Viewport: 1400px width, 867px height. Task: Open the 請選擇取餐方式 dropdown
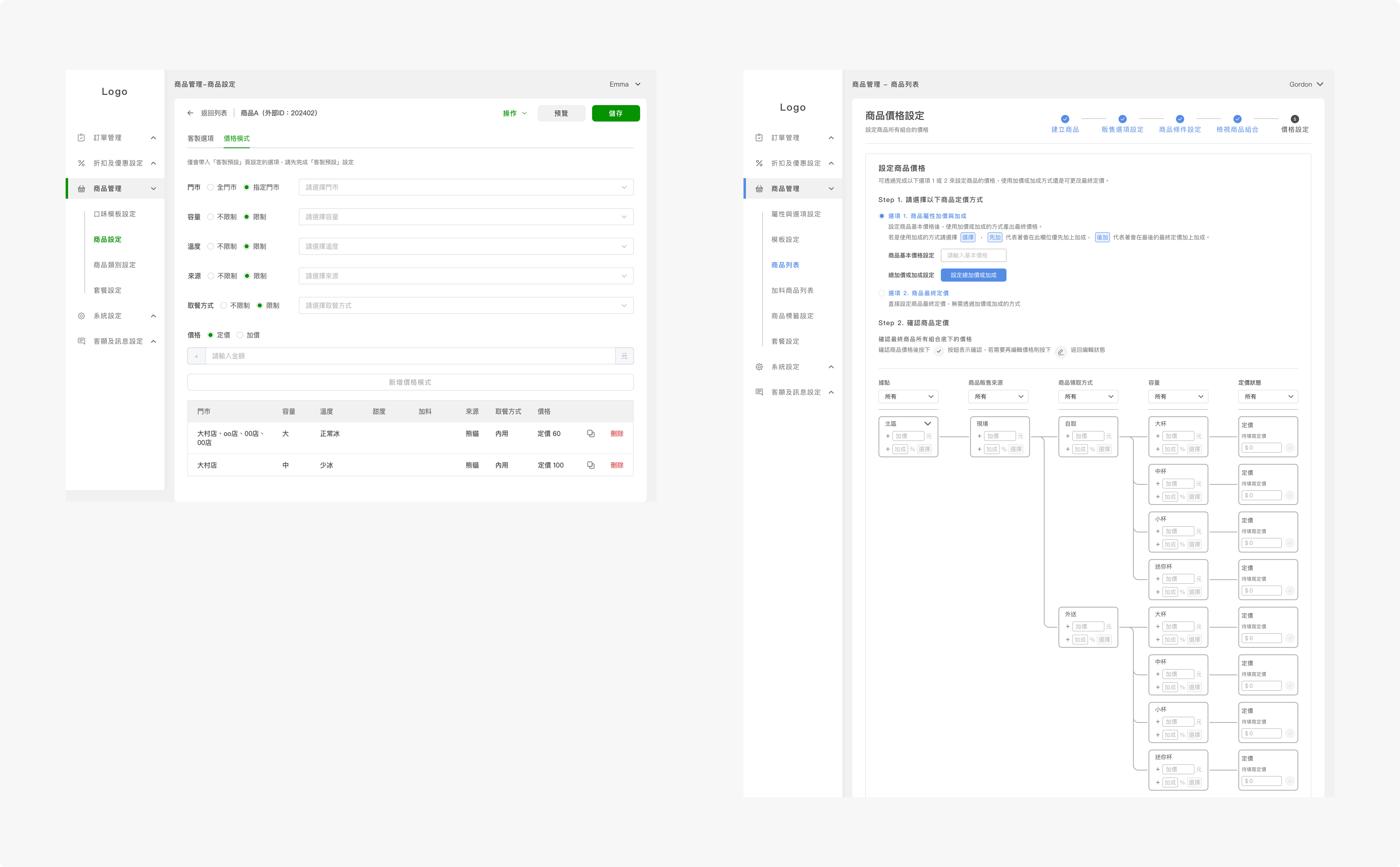[x=466, y=306]
